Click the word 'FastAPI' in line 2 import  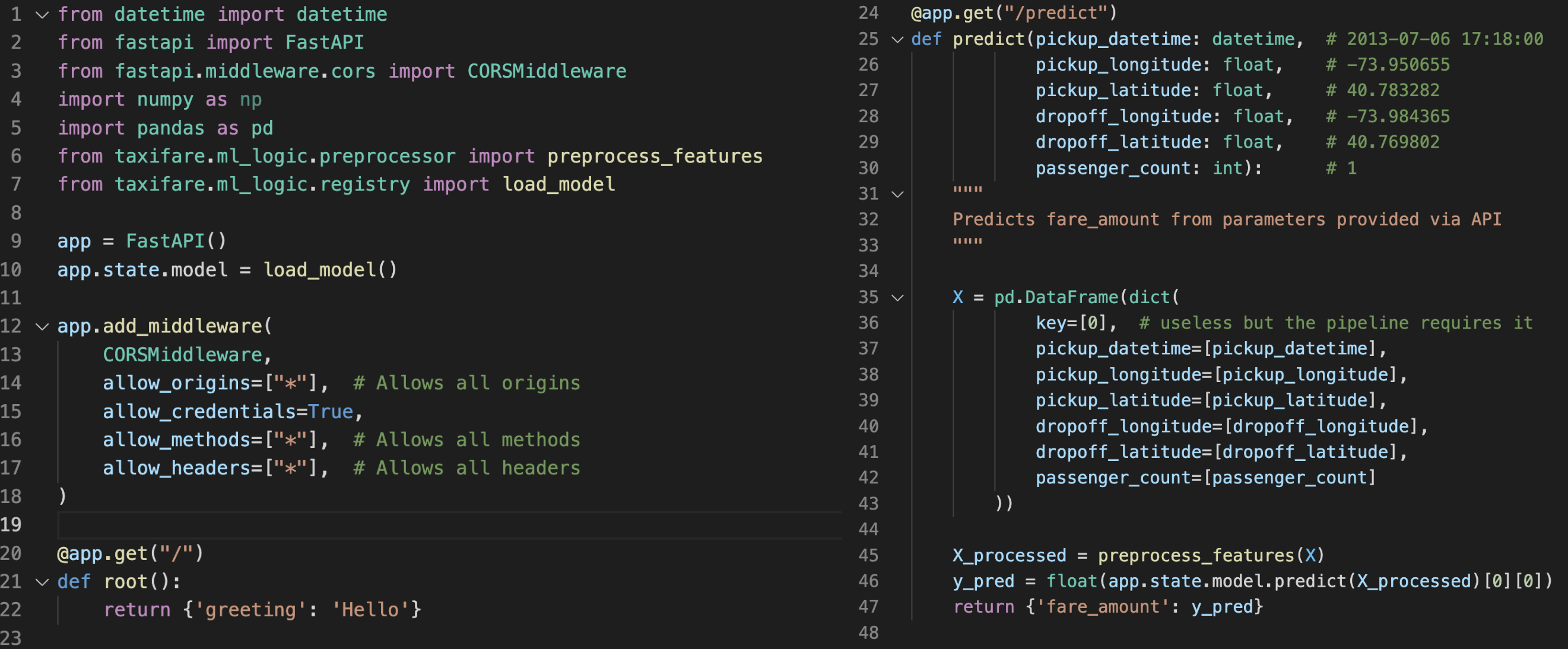325,43
